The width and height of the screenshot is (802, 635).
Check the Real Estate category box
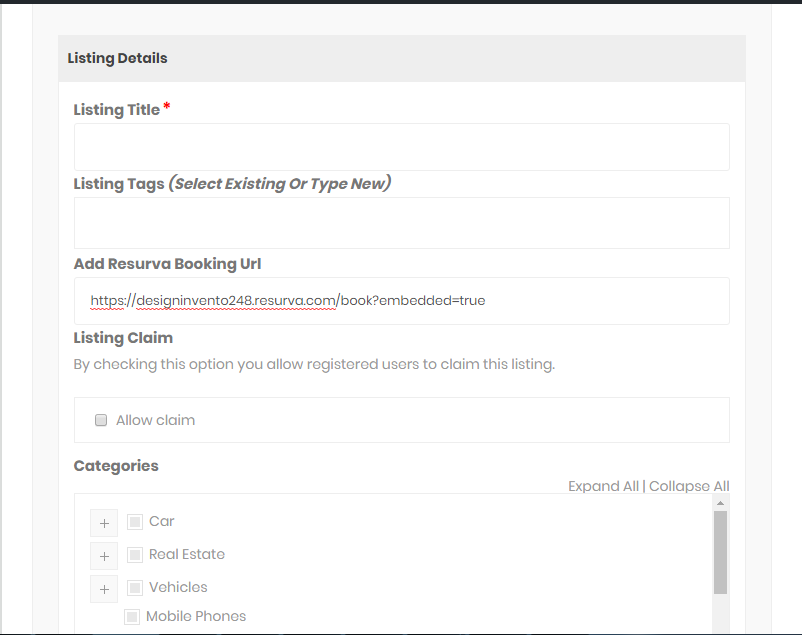(135, 555)
